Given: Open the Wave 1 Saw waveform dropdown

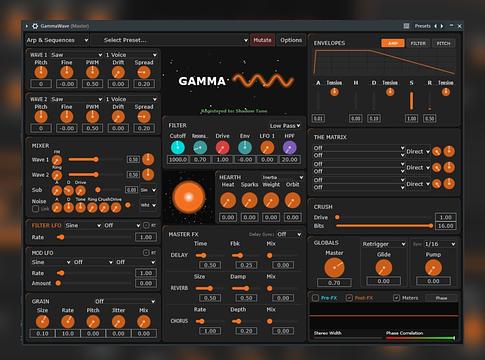Looking at the screenshot, I should pos(76,55).
